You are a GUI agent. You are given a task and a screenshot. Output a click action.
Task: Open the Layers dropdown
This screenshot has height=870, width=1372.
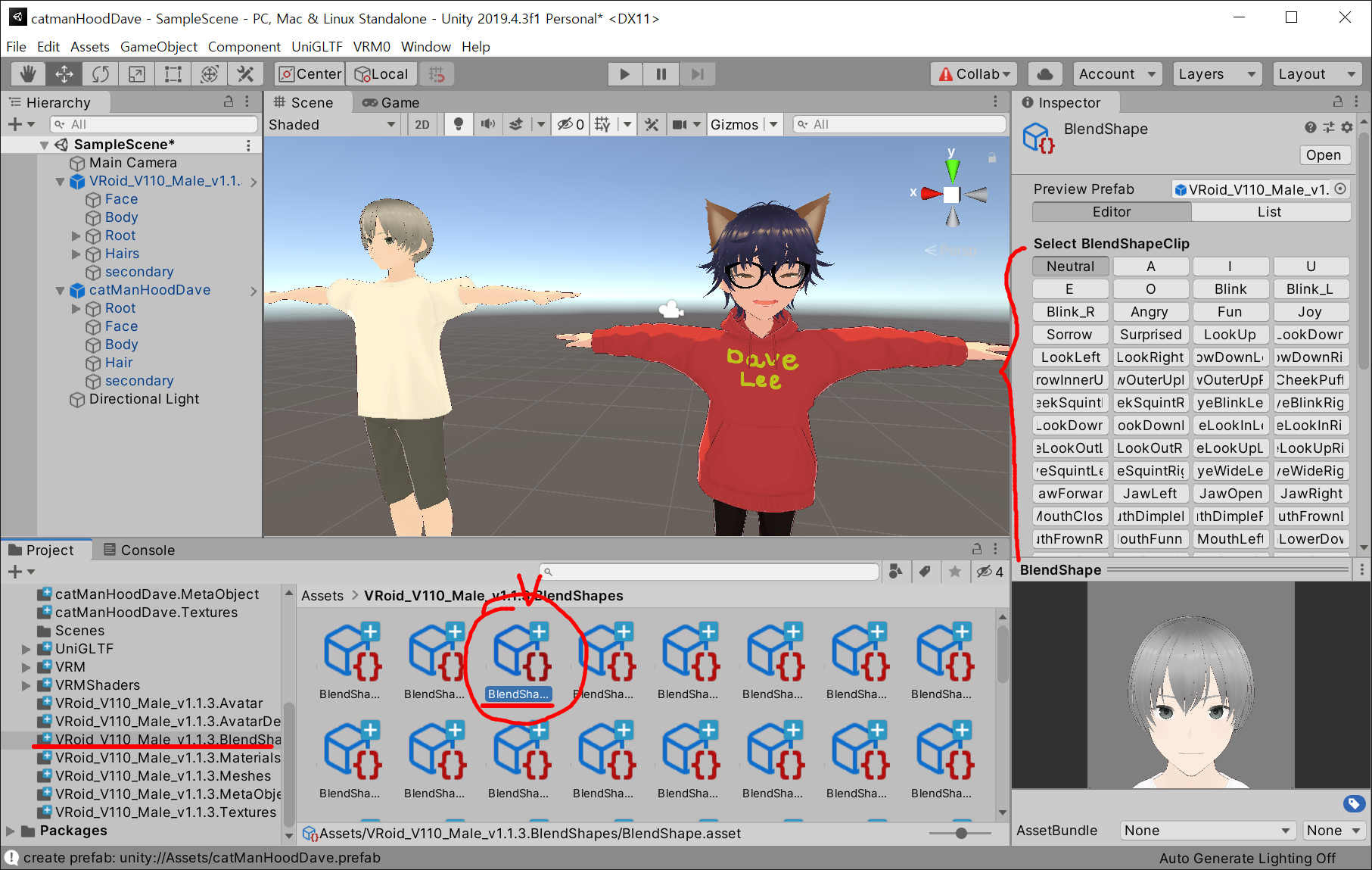click(x=1217, y=74)
